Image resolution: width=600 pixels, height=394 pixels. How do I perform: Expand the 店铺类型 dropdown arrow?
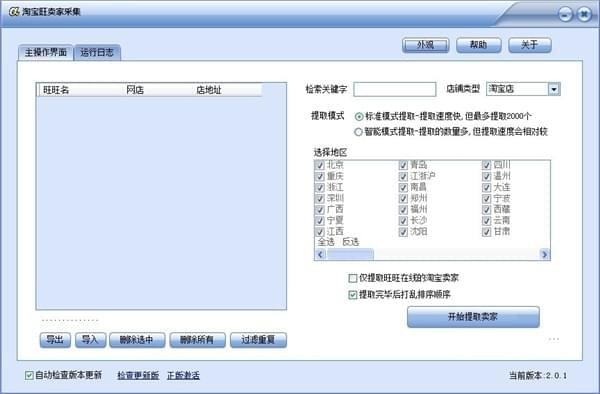[554, 89]
